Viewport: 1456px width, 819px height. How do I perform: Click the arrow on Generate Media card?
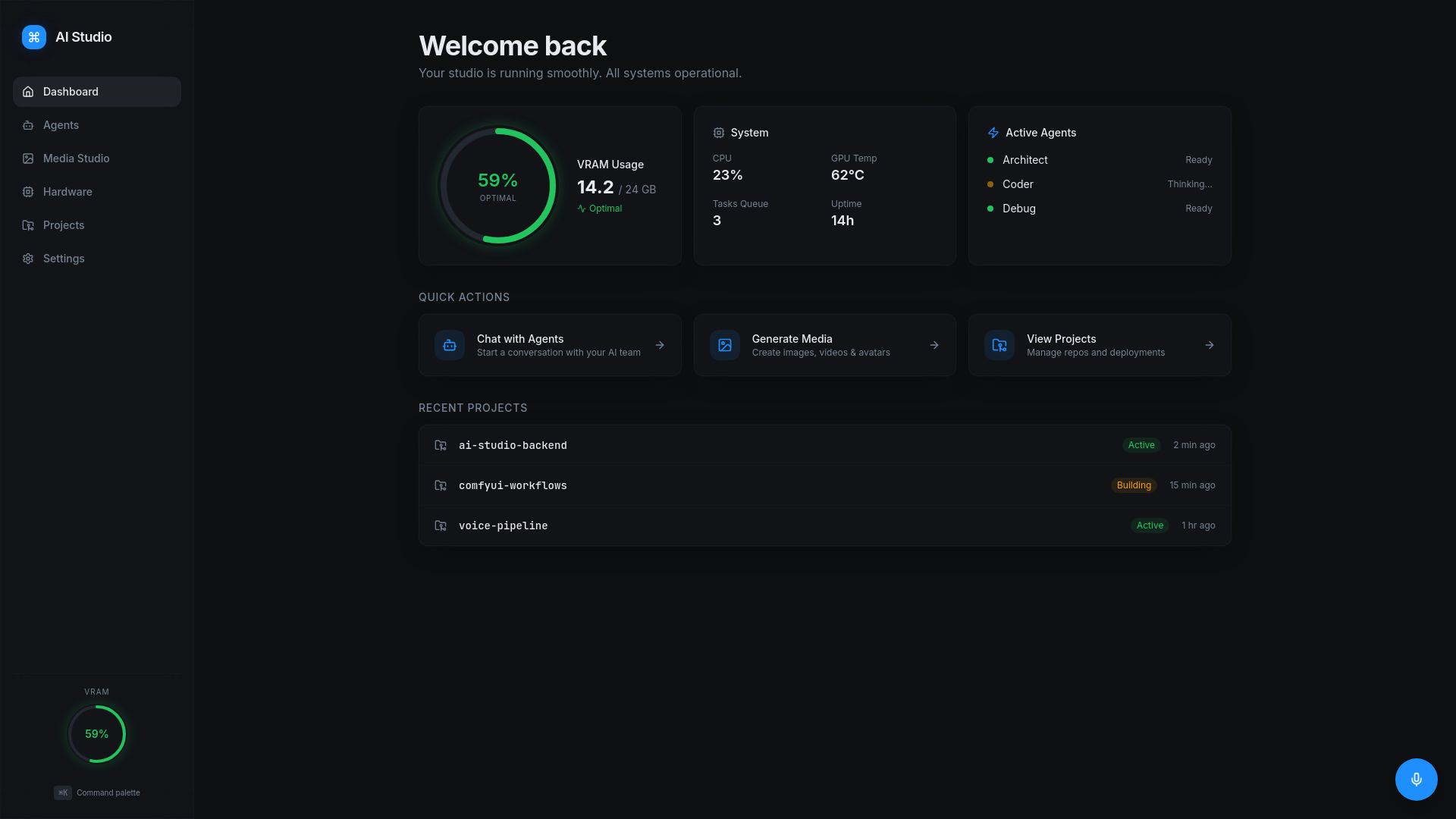(934, 345)
